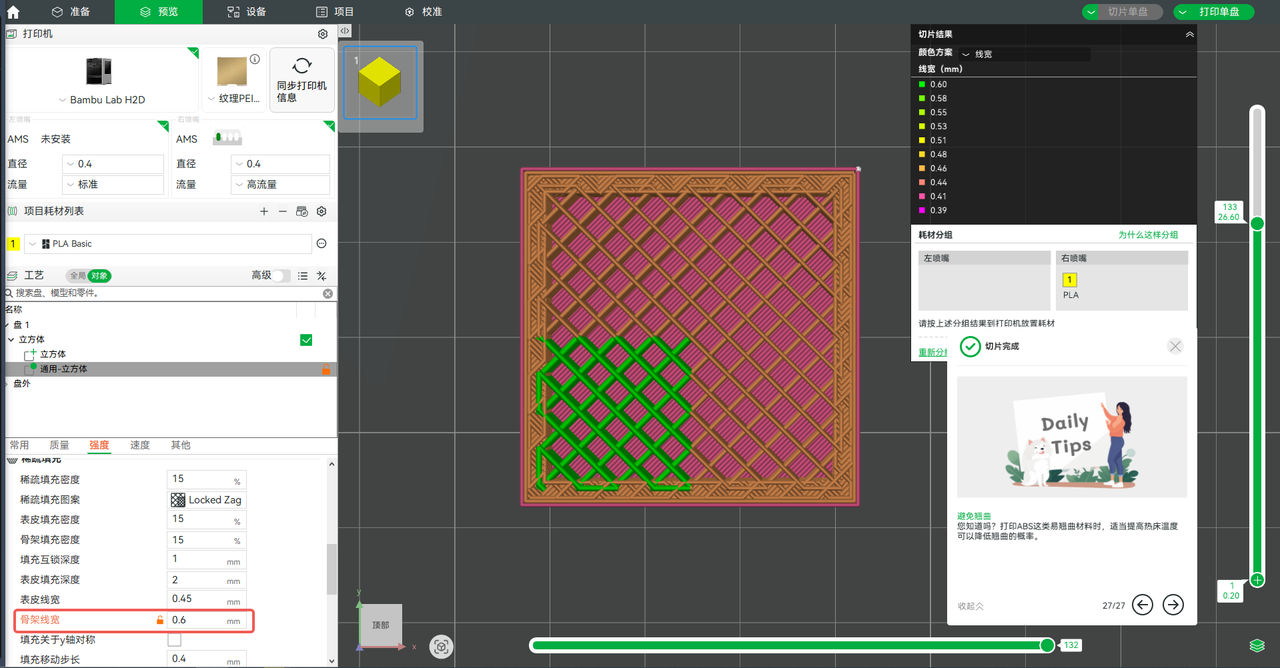Collapse the 切片结果 panel with the chevron
The height and width of the screenshot is (668, 1280).
[1189, 34]
